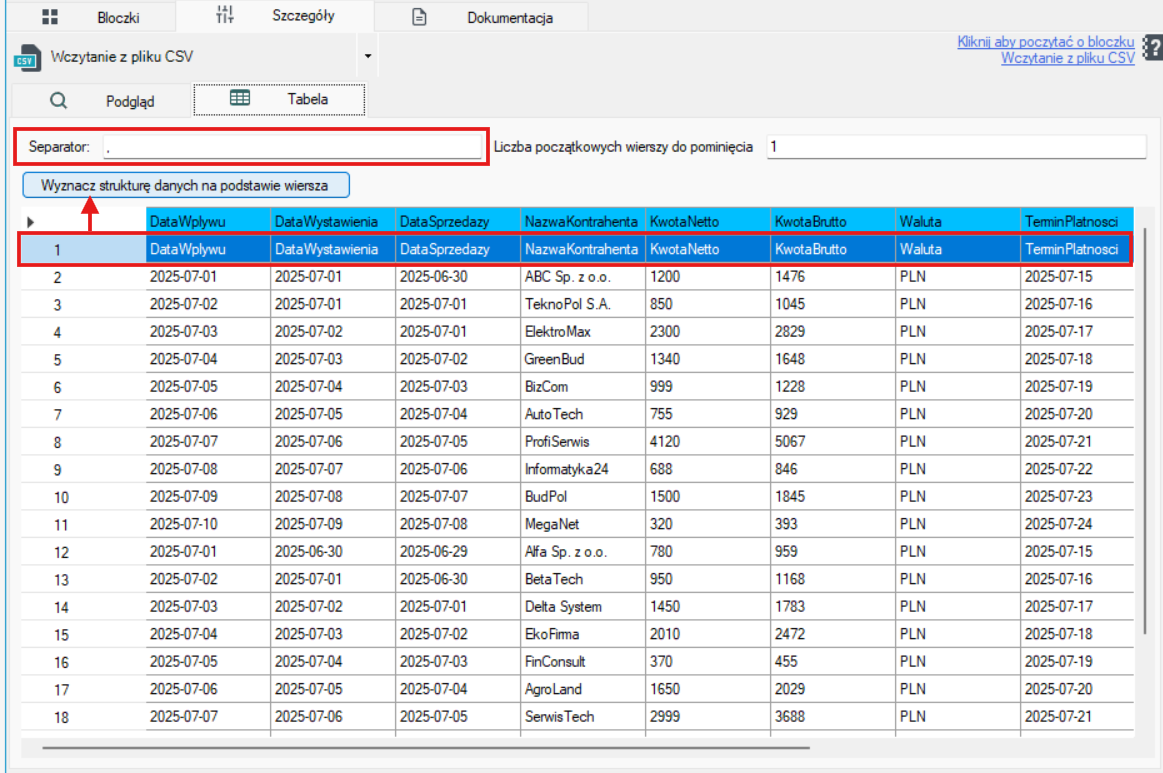Click the sliders icon beside Szczegóły
Viewport: 1163px width, 773px height.
coord(225,15)
